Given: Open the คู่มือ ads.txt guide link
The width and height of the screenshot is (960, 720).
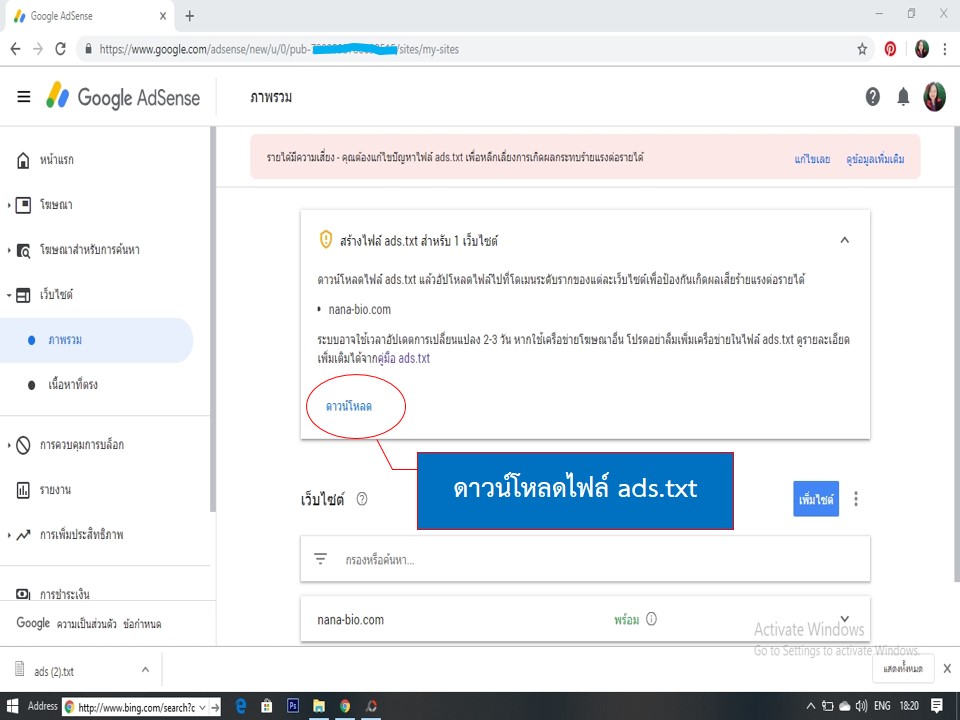Looking at the screenshot, I should (404, 358).
